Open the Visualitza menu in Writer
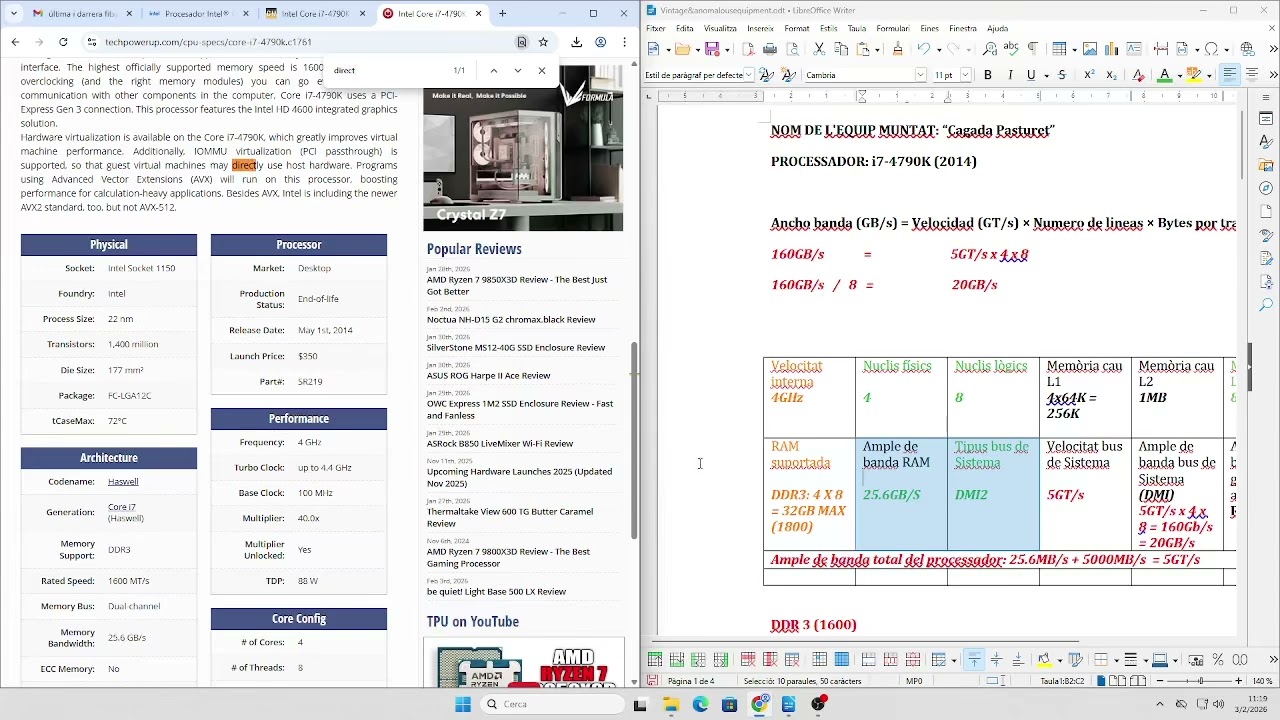 pos(720,29)
